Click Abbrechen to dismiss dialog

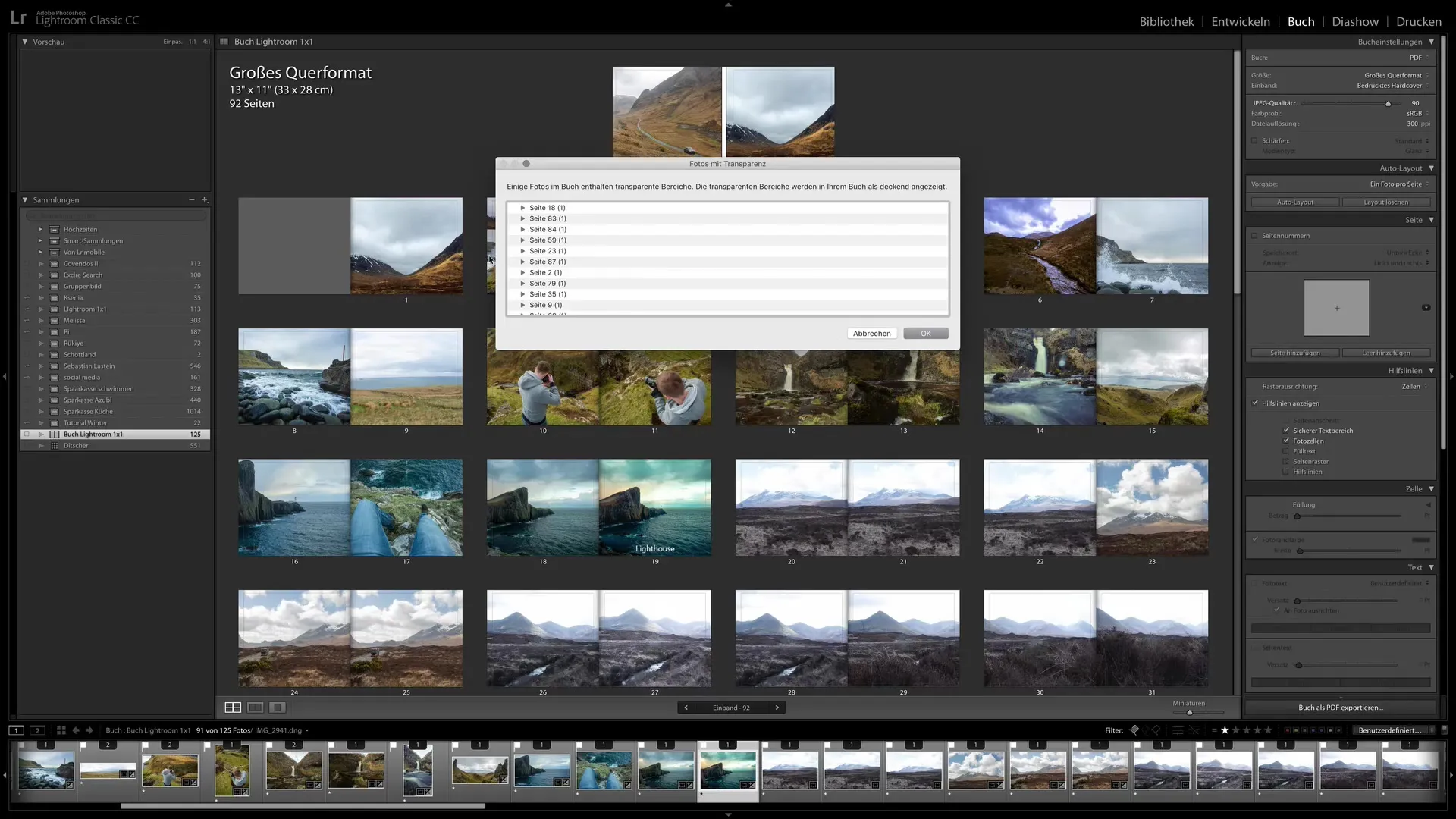point(871,333)
